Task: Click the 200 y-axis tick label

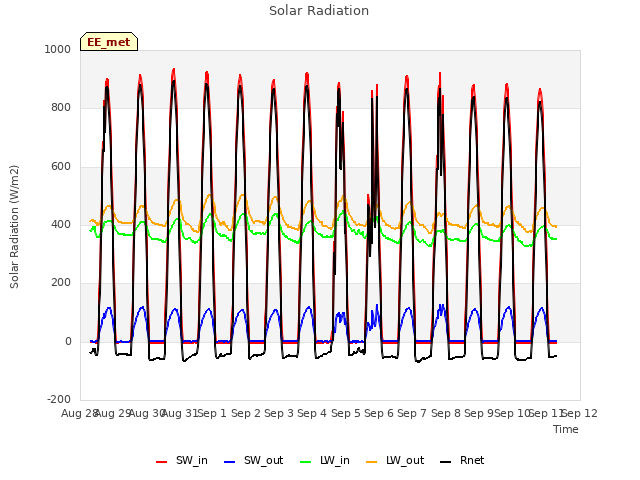Action: [61, 283]
